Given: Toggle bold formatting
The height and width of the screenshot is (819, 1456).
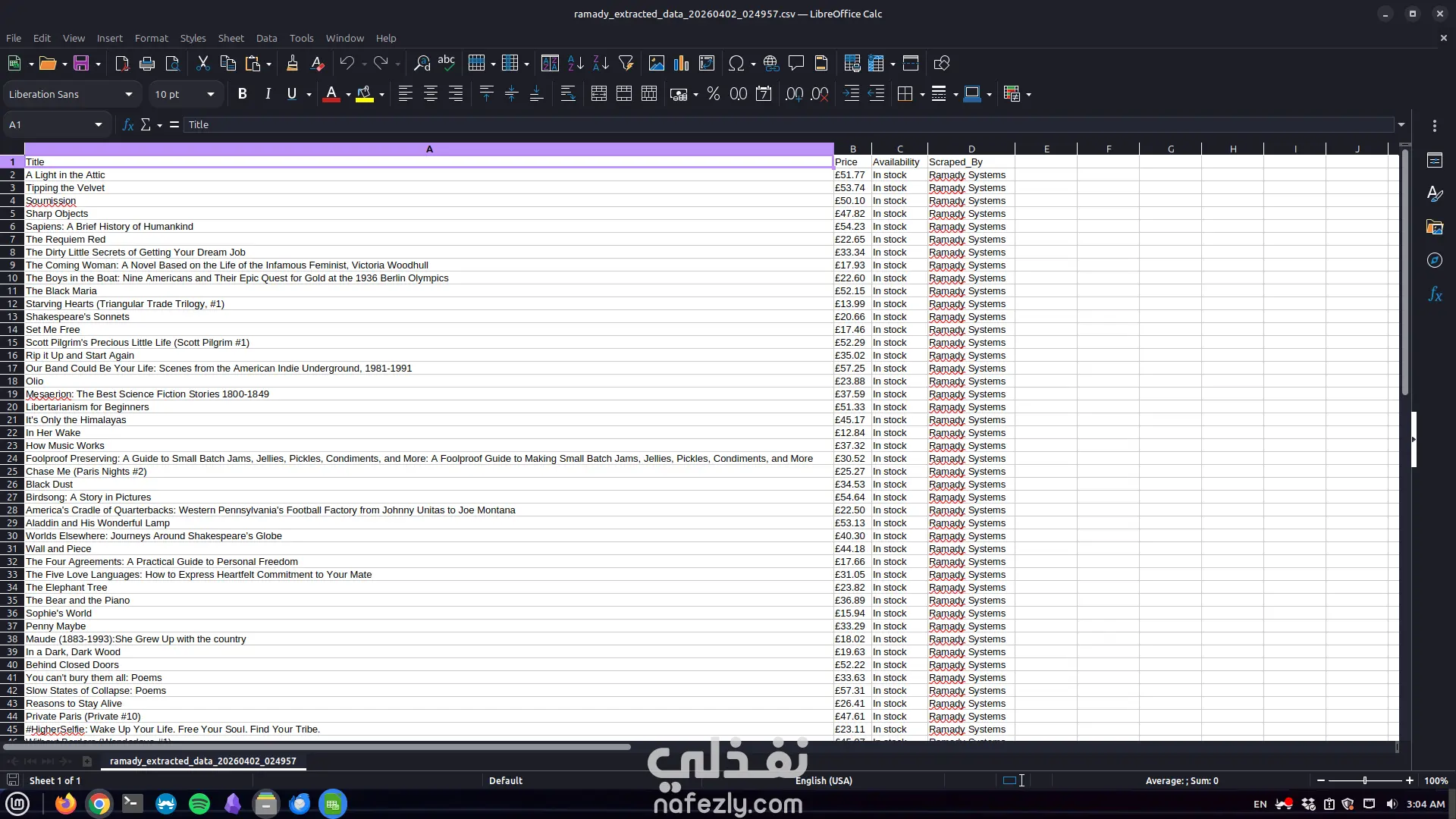Looking at the screenshot, I should 243,94.
